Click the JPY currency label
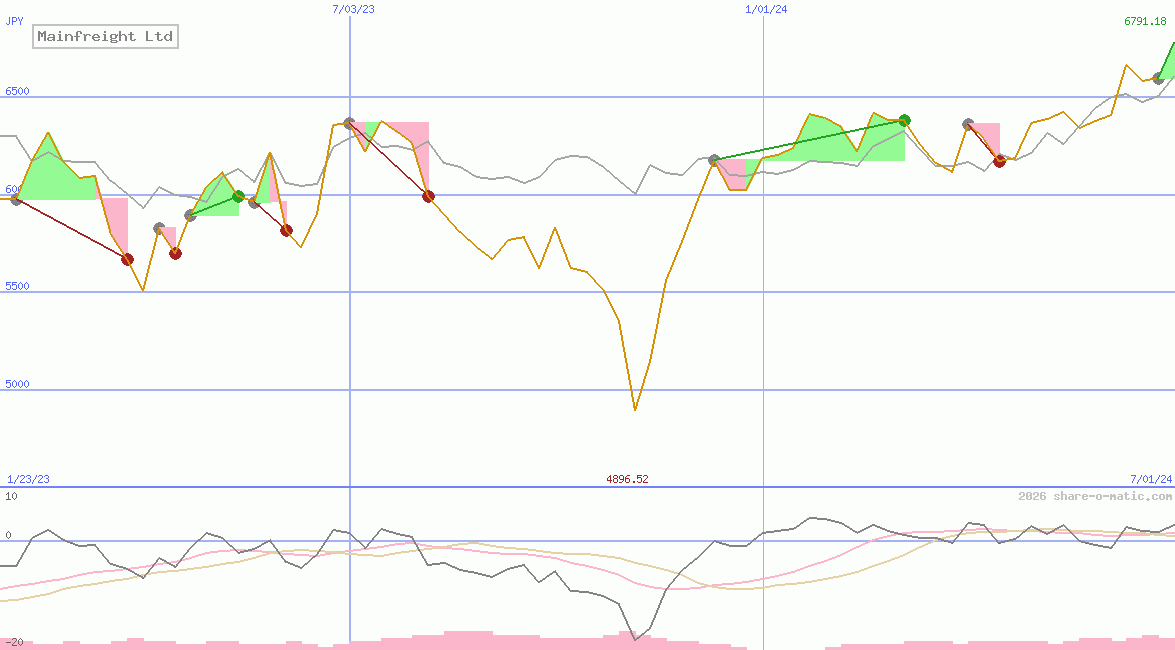The width and height of the screenshot is (1175, 650). coord(14,20)
